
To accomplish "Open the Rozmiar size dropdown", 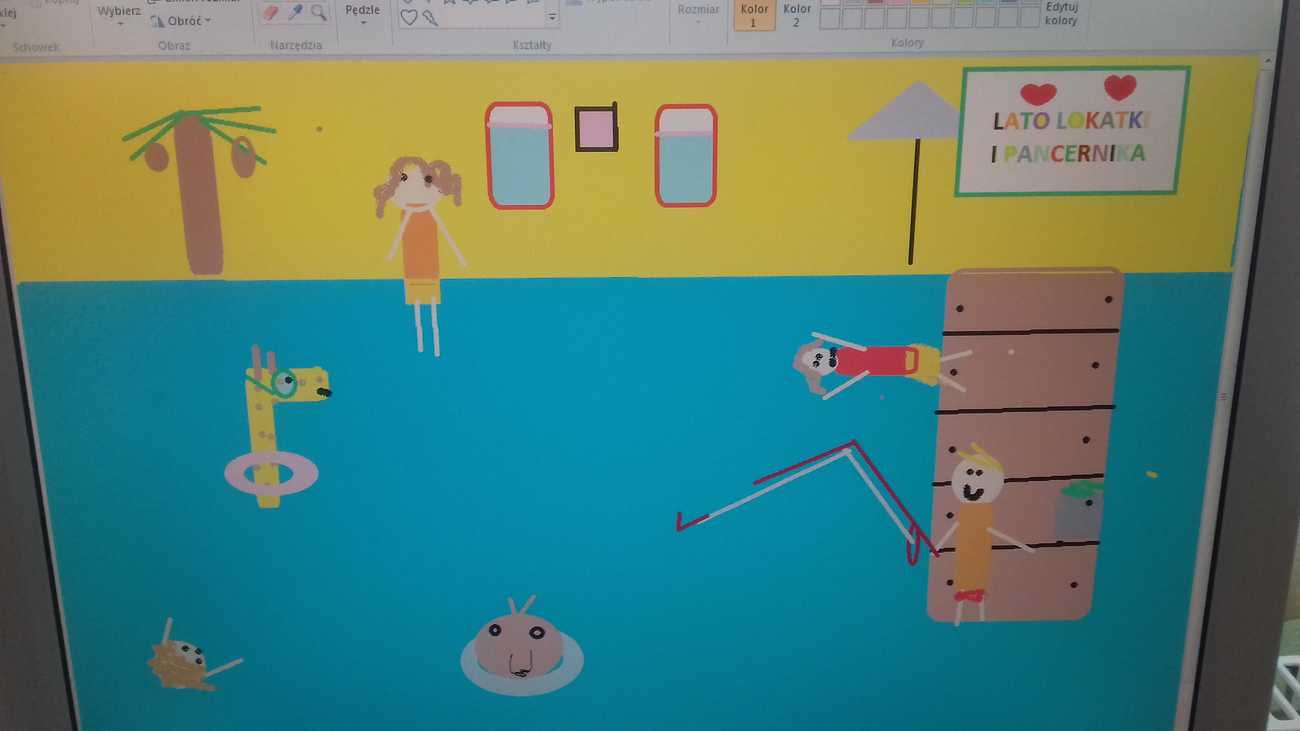I will 698,13.
